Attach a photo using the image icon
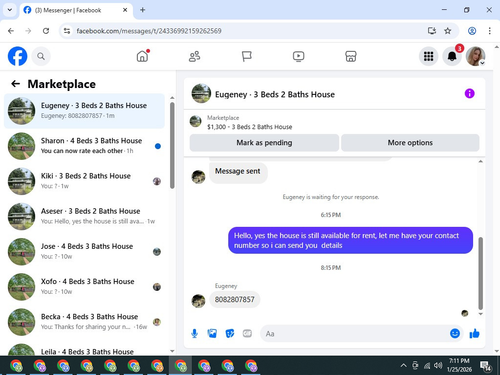 (212, 333)
